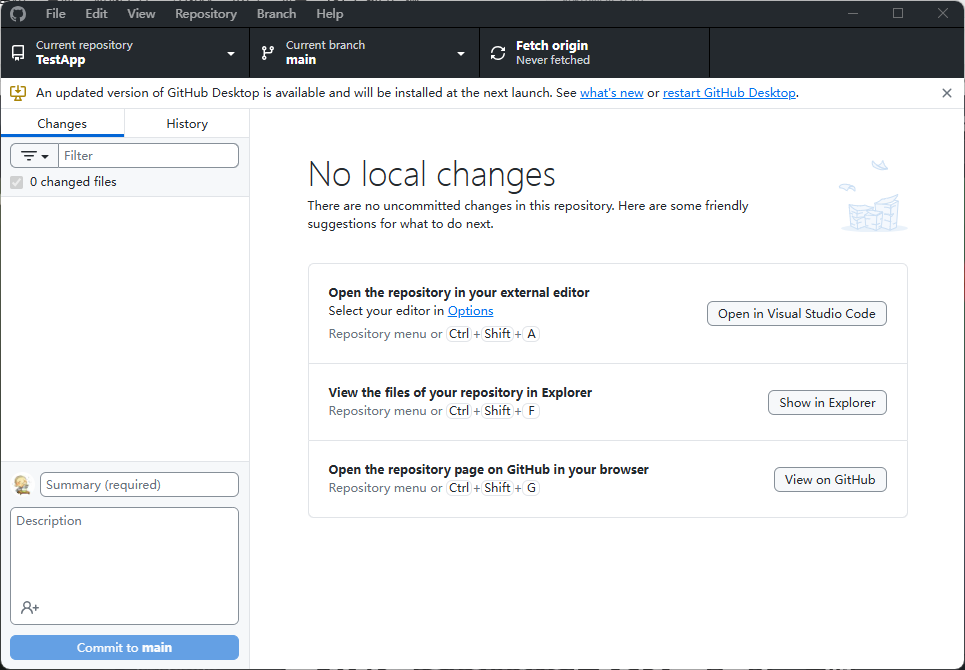Close the GitHub Desktop window
This screenshot has width=965, height=670.
coord(943,14)
